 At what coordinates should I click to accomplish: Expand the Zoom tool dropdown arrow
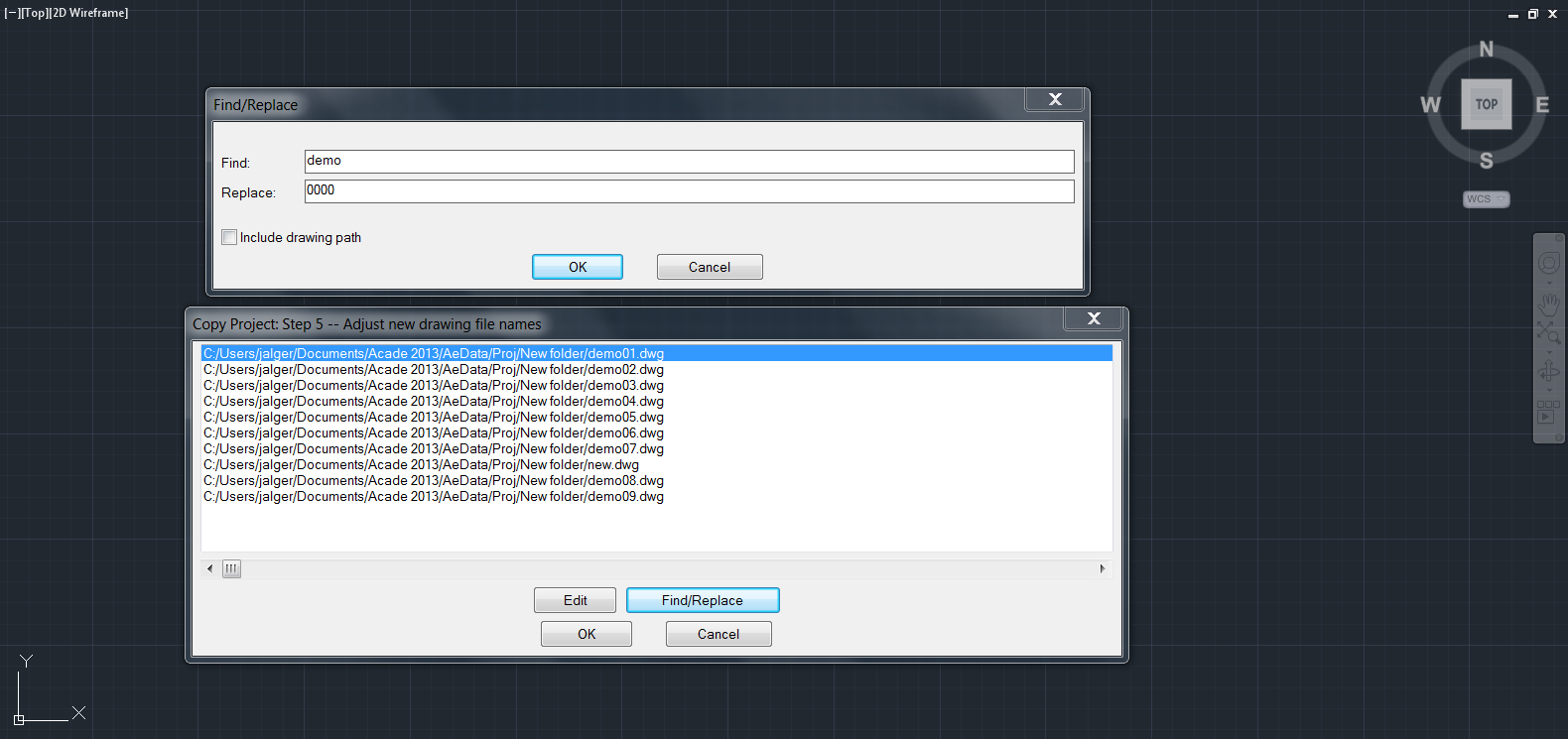tap(1549, 352)
